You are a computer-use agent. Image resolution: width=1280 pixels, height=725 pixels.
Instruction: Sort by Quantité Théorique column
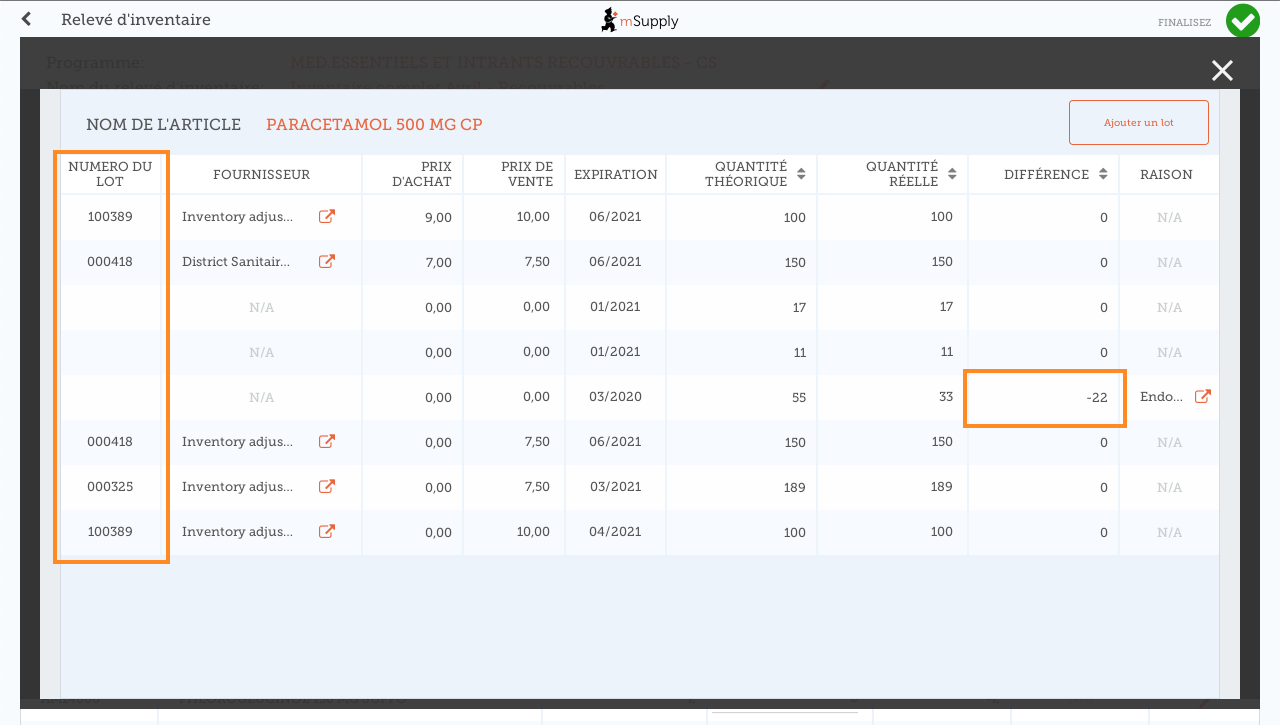(x=800, y=174)
